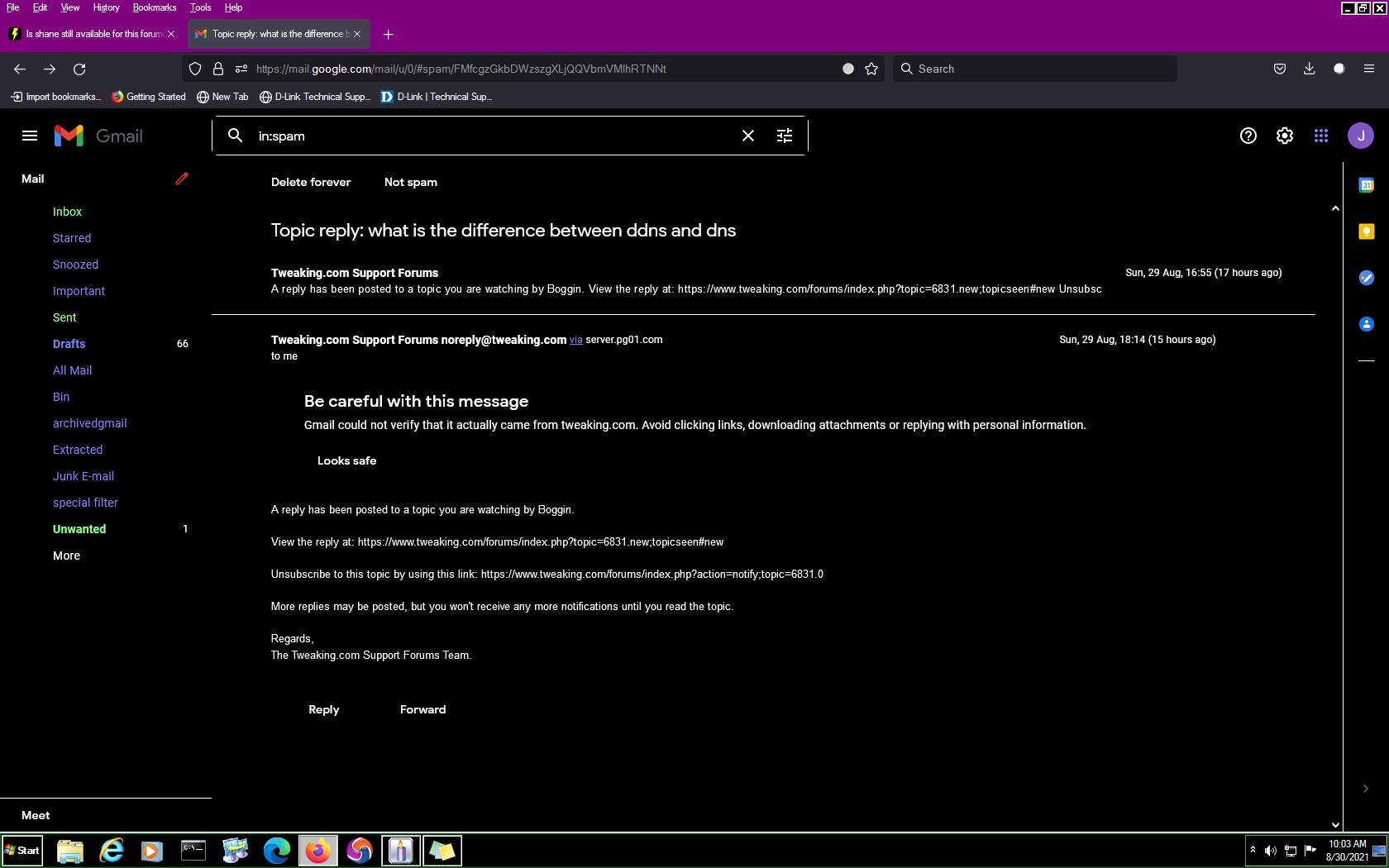
Task: Open Microsoft Edge from the taskbar
Action: pyautogui.click(x=276, y=850)
